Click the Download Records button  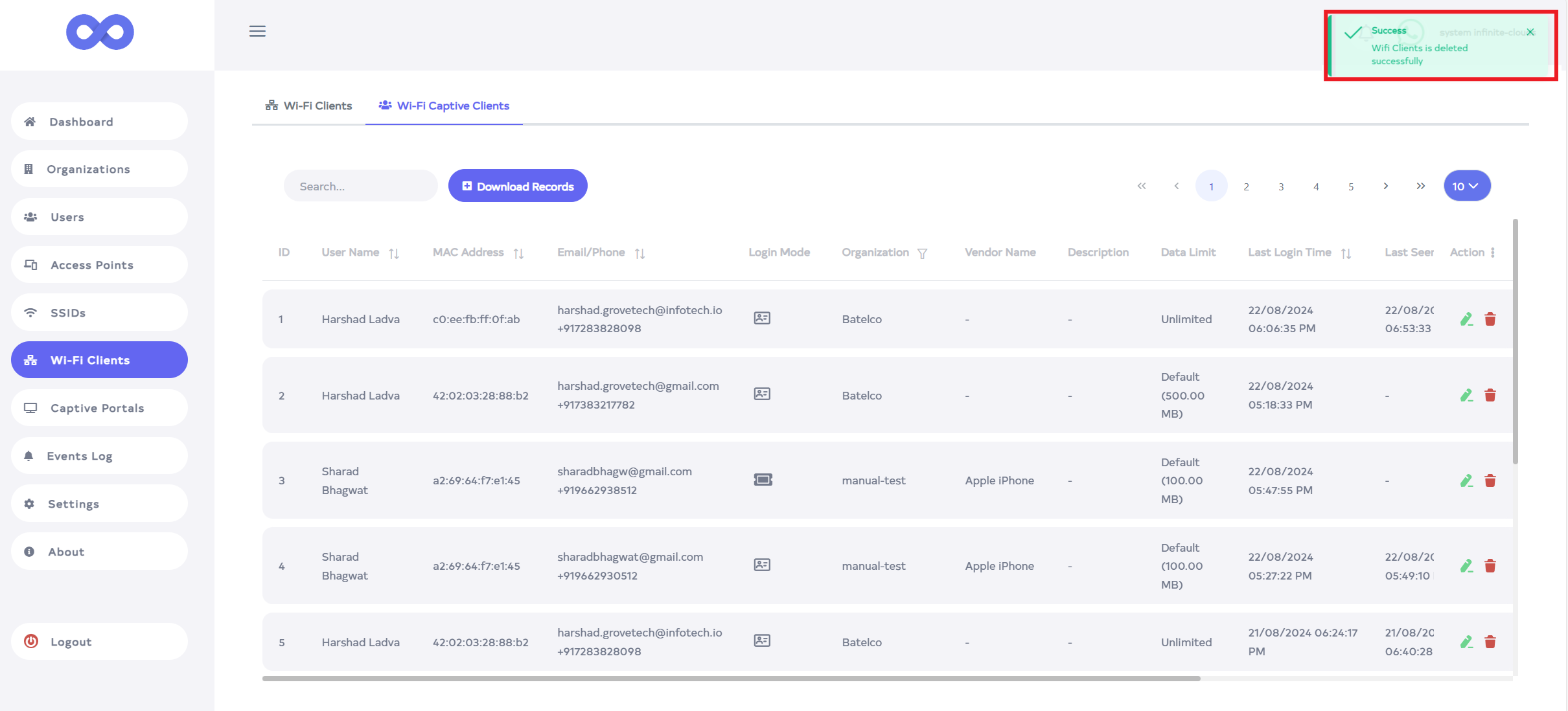coord(518,186)
